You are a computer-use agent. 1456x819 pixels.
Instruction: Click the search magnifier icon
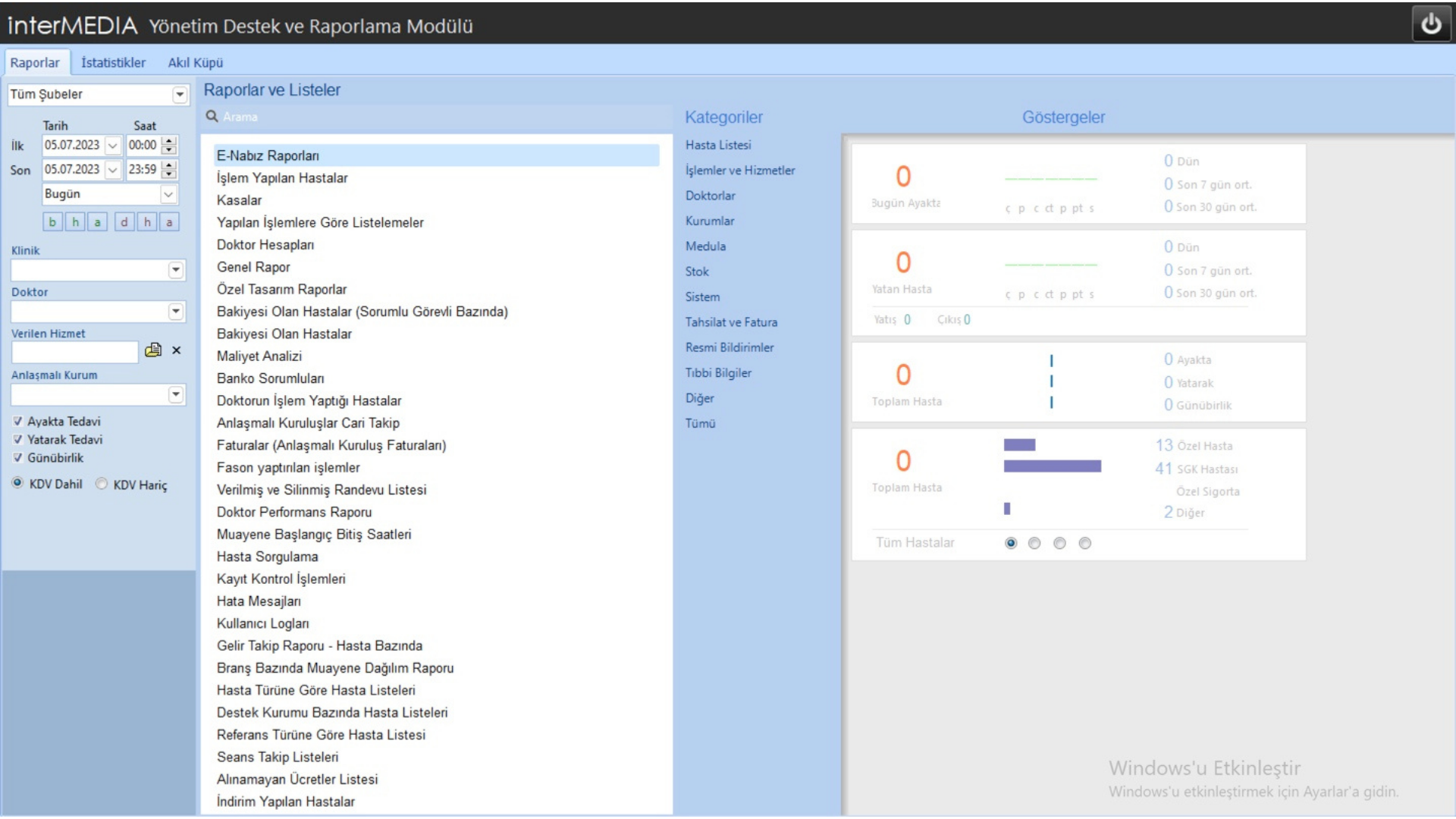[x=212, y=117]
